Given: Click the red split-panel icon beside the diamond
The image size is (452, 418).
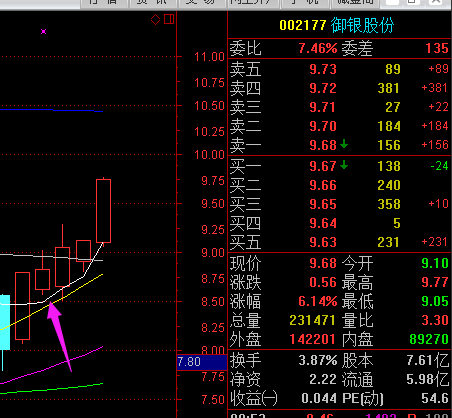Looking at the screenshot, I should tap(169, 19).
